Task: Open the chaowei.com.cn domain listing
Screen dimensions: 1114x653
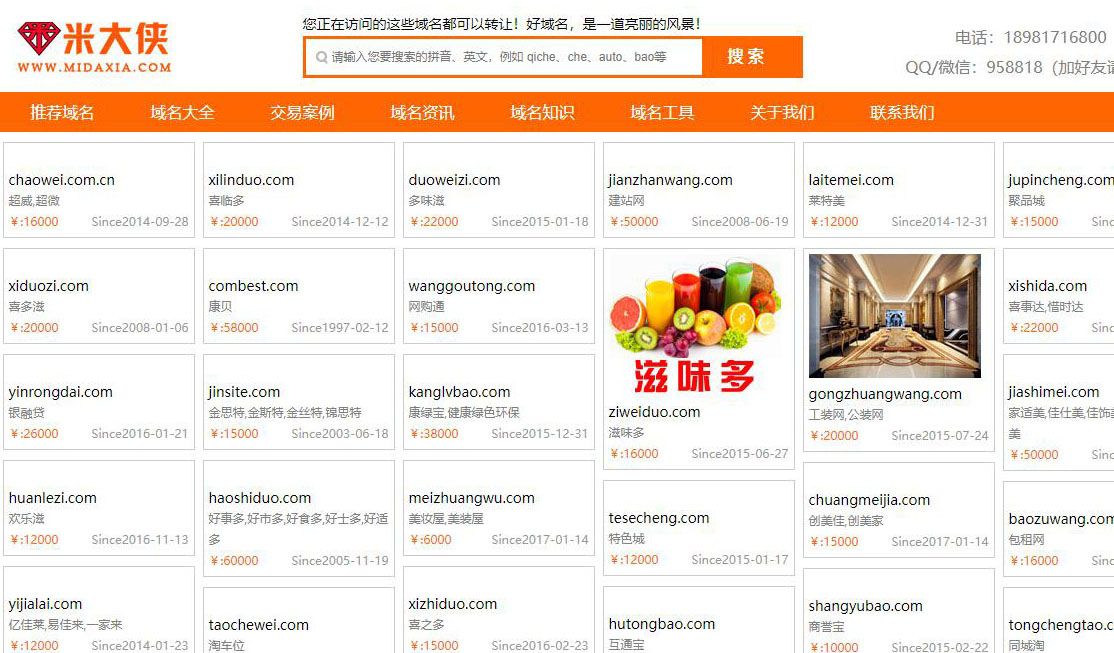Action: [62, 180]
